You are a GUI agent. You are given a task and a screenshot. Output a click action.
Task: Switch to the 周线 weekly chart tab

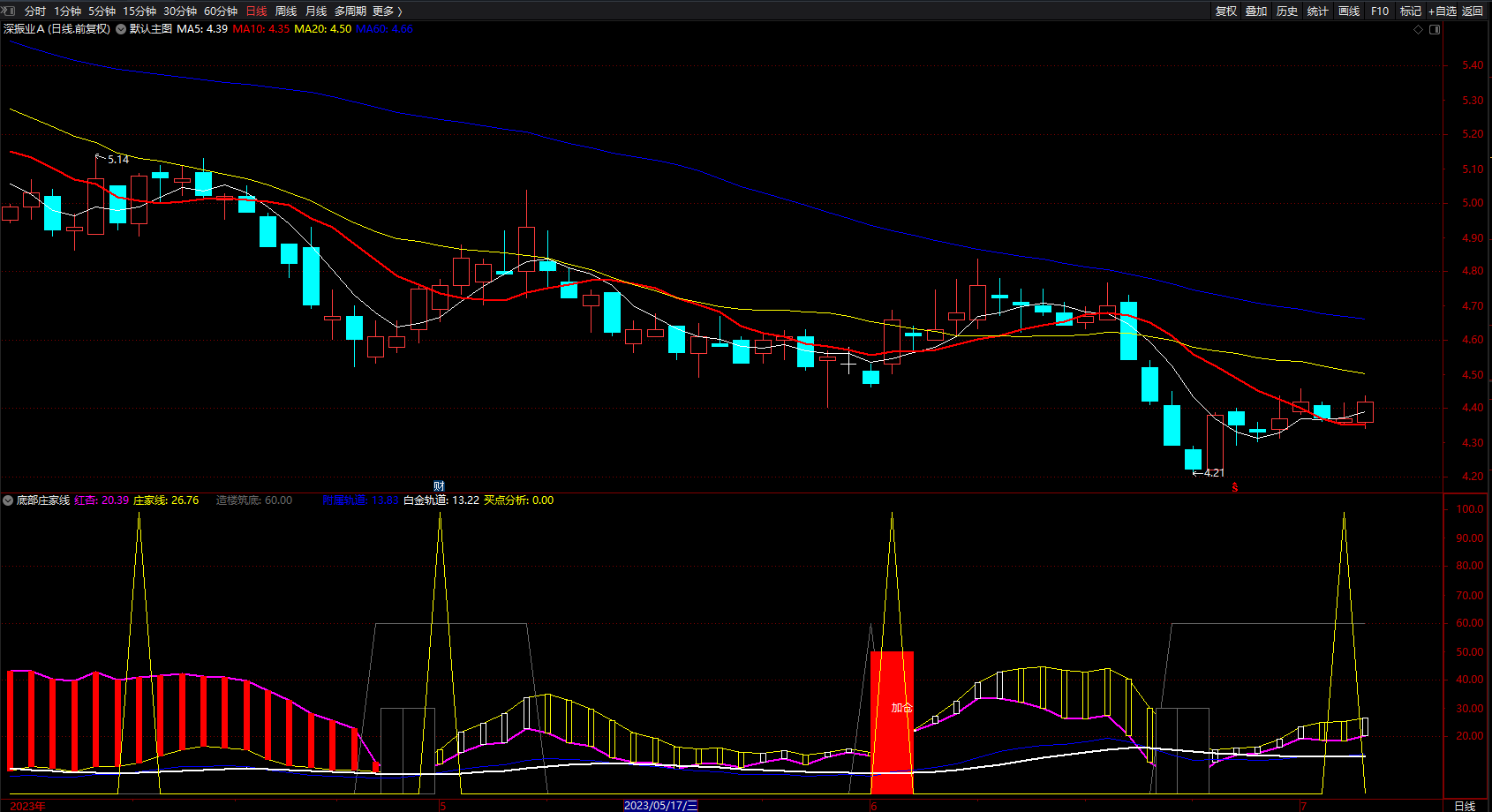[x=286, y=11]
